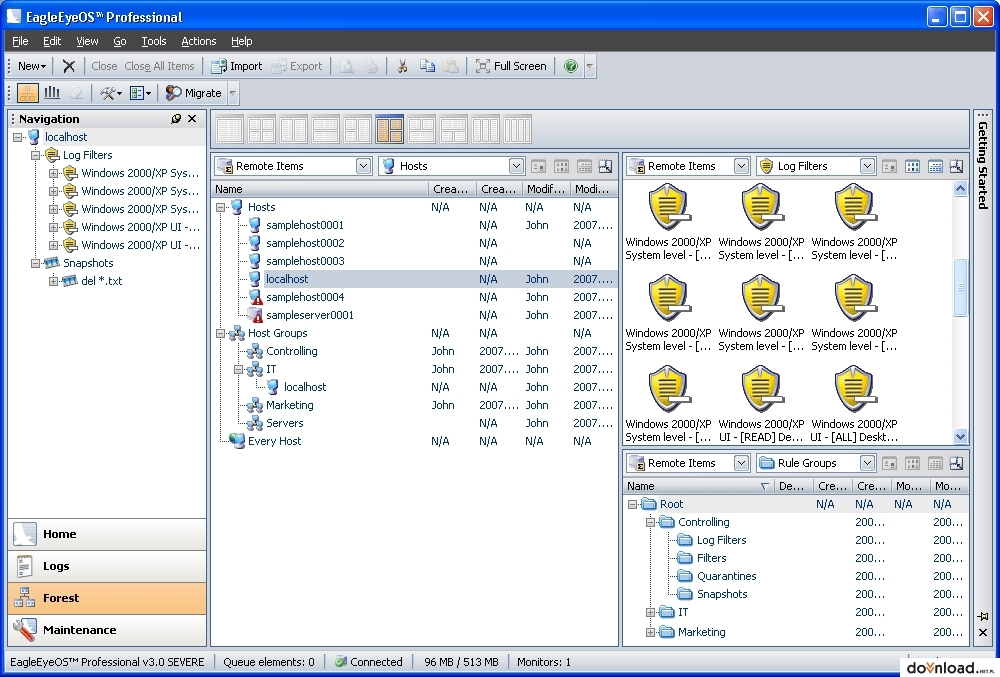The image size is (1000, 677).
Task: Open the New dropdown in the toolbar
Action: (x=32, y=66)
